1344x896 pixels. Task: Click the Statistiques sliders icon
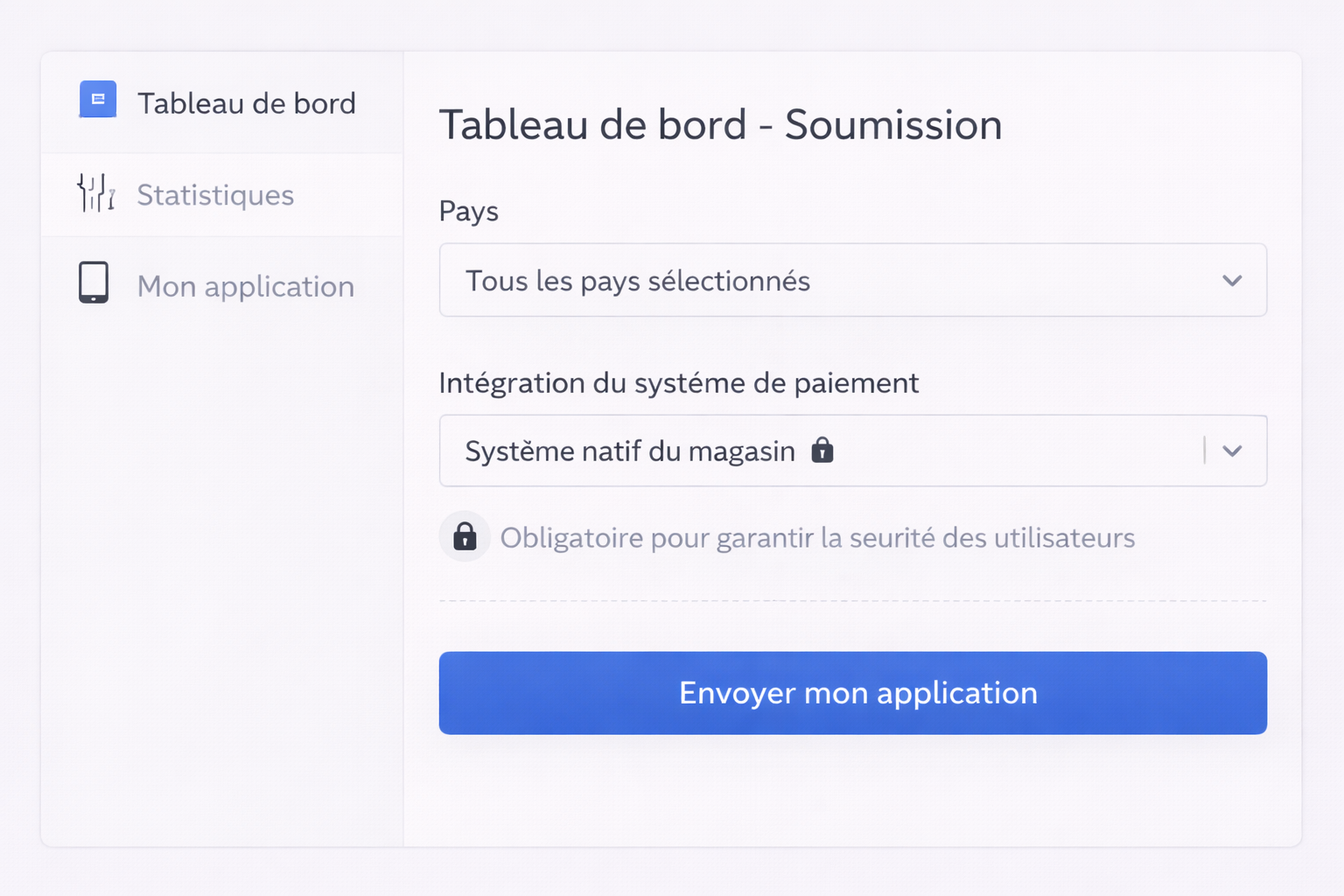tap(96, 192)
